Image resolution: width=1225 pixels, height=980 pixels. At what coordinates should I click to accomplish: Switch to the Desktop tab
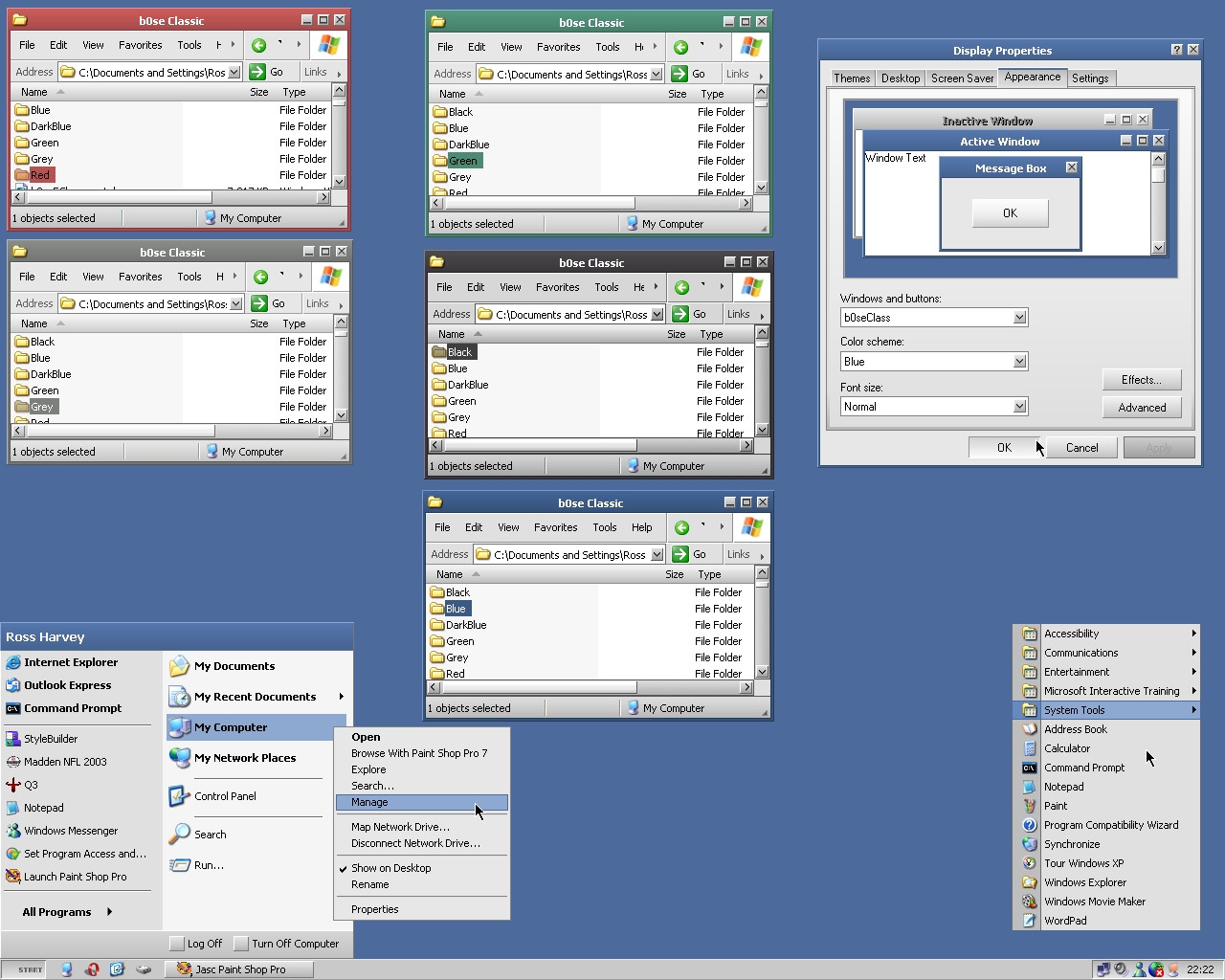(901, 78)
